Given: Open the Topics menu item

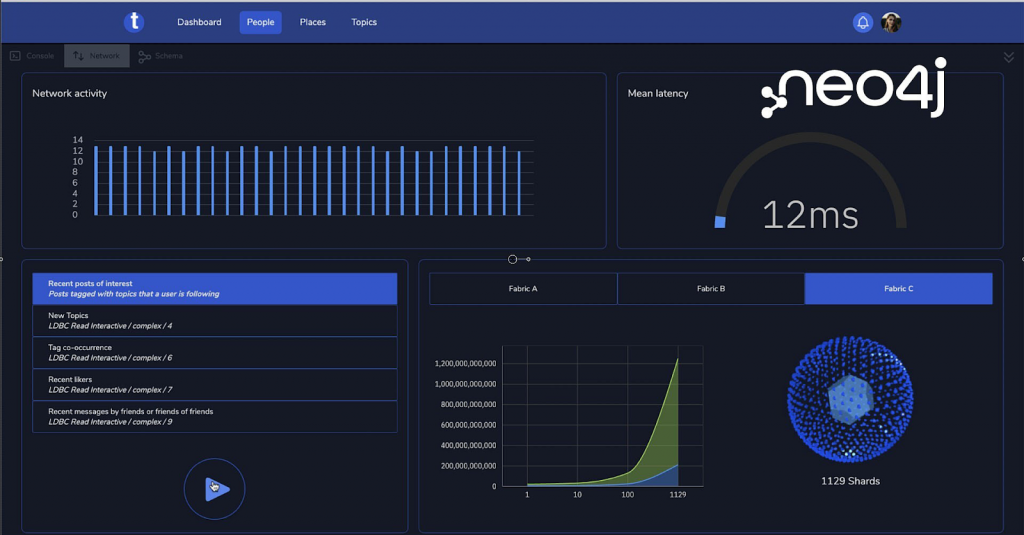Looking at the screenshot, I should 364,22.
